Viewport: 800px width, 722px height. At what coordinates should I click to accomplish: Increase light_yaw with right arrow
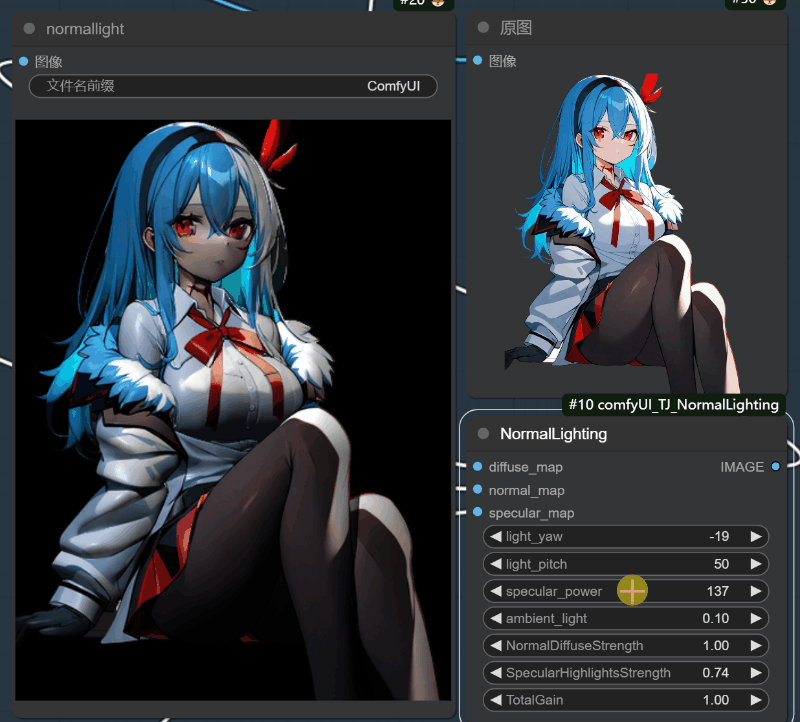tap(756, 536)
